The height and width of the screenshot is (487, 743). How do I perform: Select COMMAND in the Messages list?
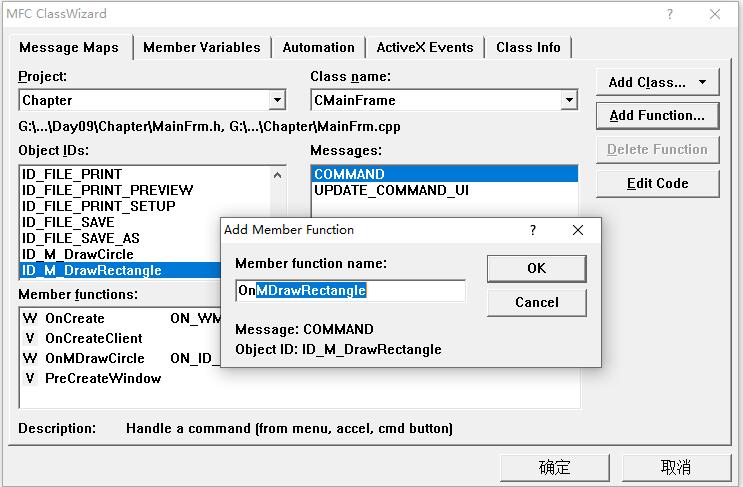click(x=444, y=174)
